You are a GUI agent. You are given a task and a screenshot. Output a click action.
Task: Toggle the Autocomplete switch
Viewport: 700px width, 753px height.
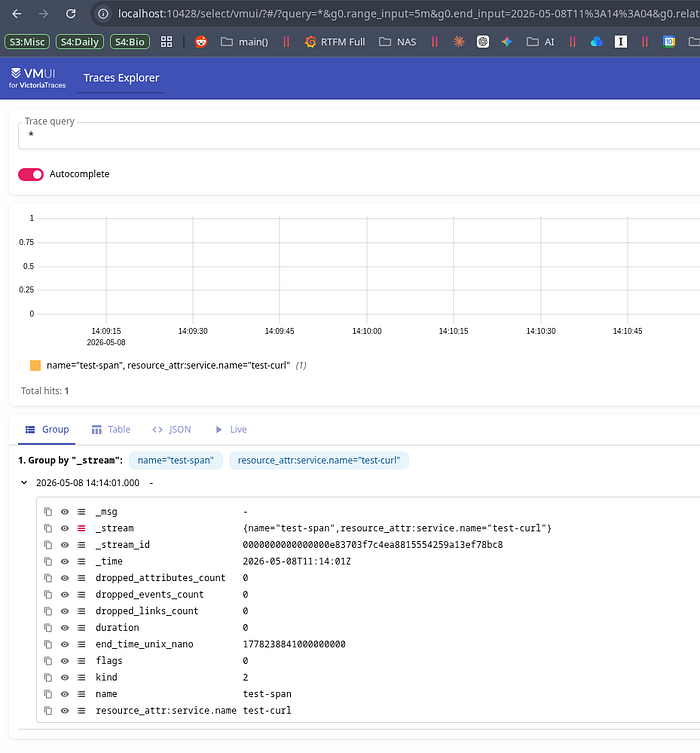point(31,174)
